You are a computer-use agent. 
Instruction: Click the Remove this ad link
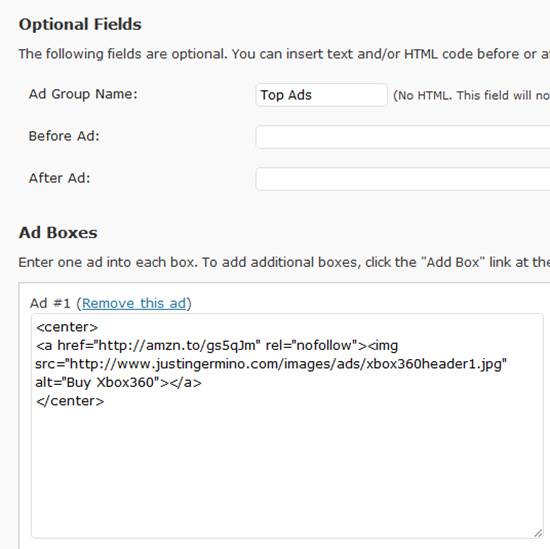click(134, 303)
